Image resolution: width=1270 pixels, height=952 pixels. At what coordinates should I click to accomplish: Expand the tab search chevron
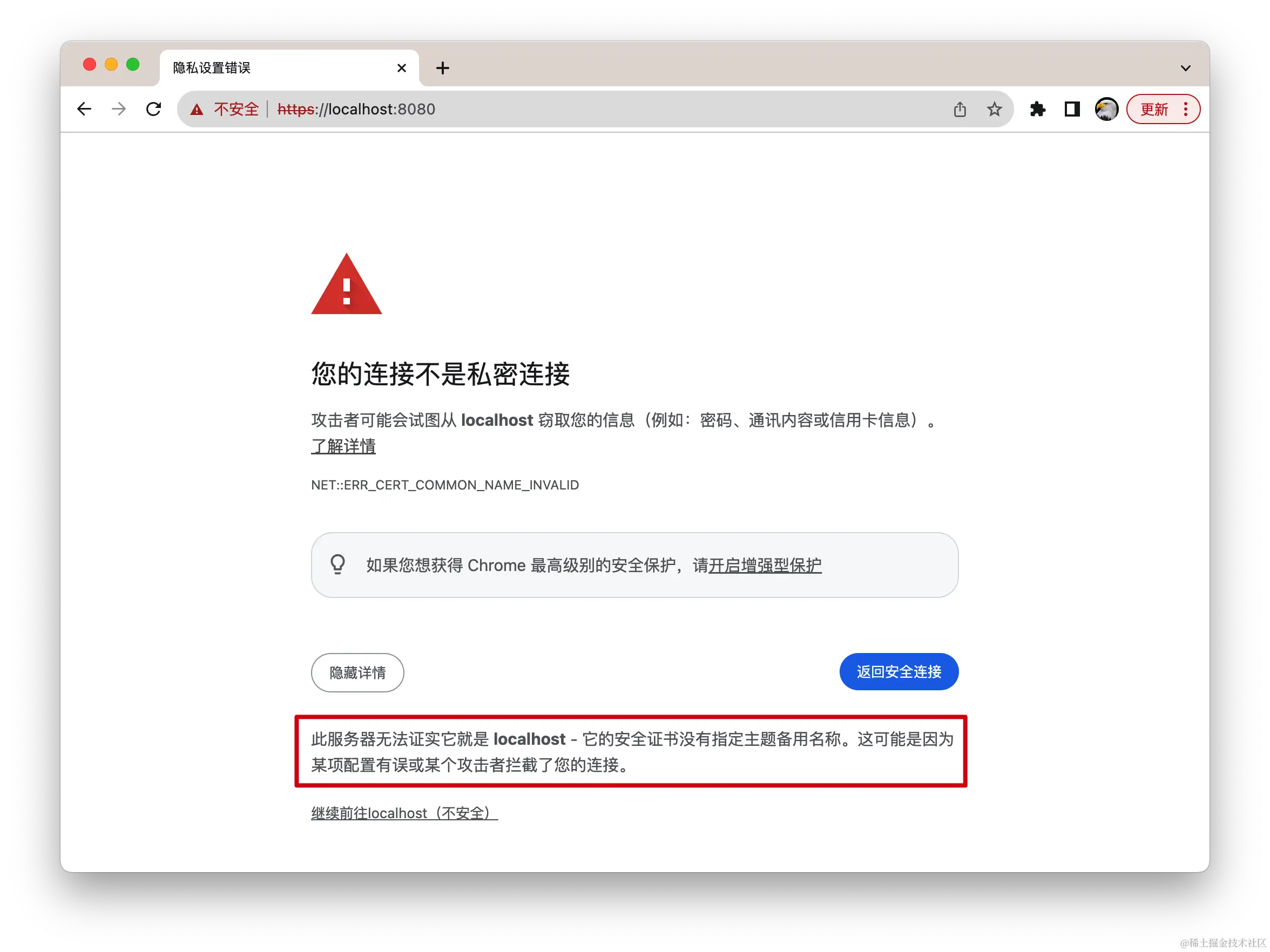[x=1186, y=69]
